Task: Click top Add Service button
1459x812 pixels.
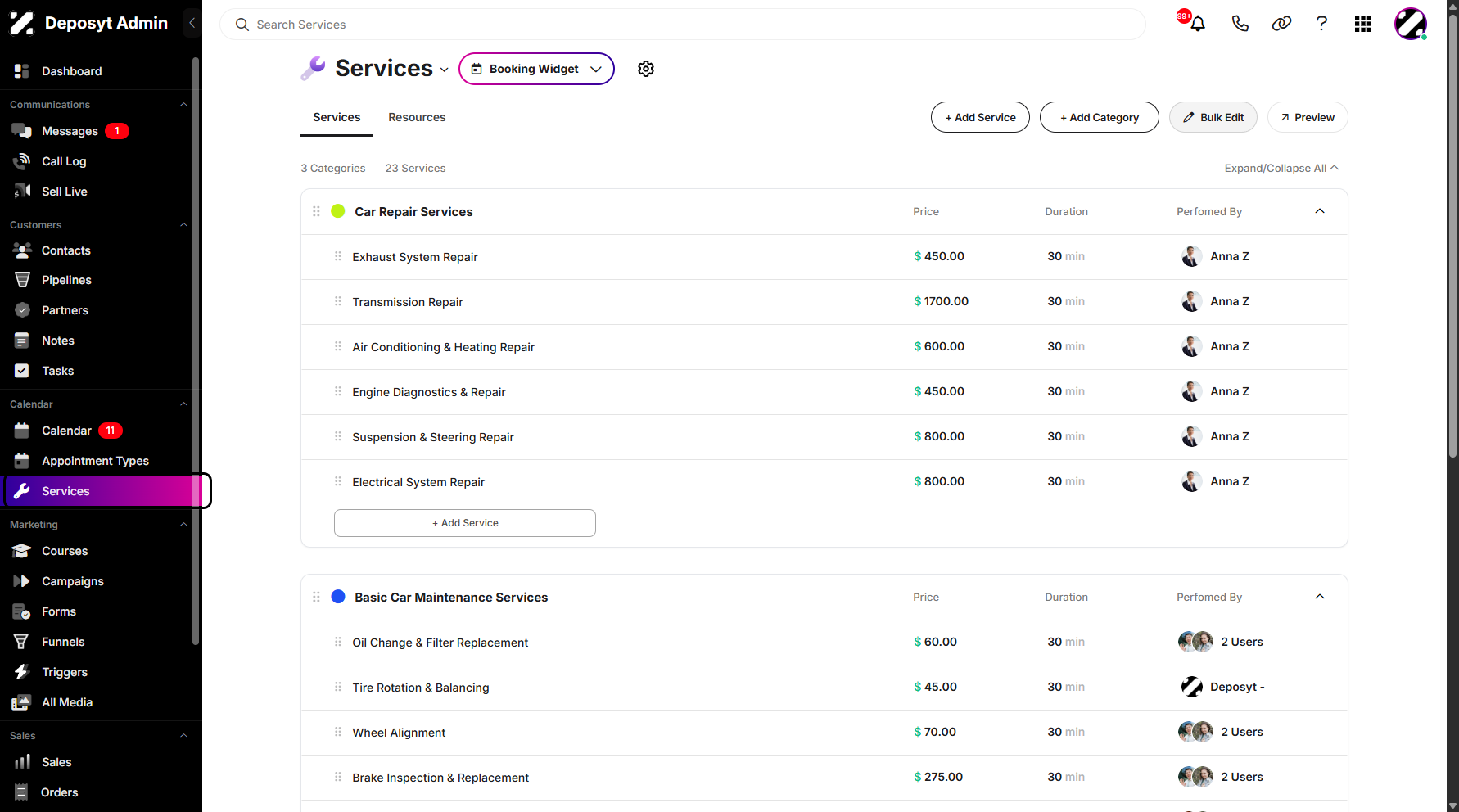Action: click(980, 117)
